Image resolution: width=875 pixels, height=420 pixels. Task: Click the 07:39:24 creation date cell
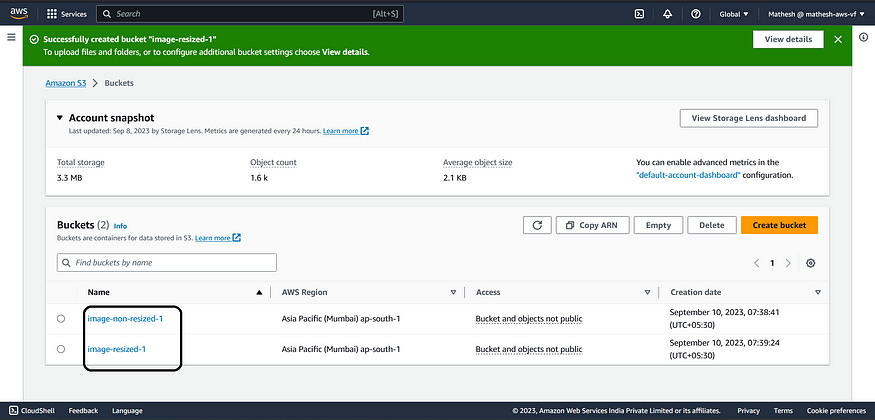coord(724,349)
